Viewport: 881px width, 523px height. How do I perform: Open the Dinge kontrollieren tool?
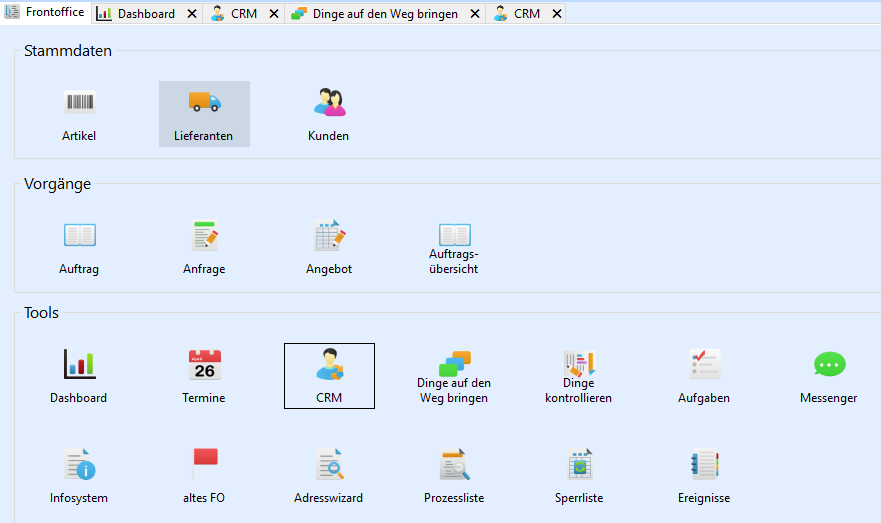coord(578,364)
